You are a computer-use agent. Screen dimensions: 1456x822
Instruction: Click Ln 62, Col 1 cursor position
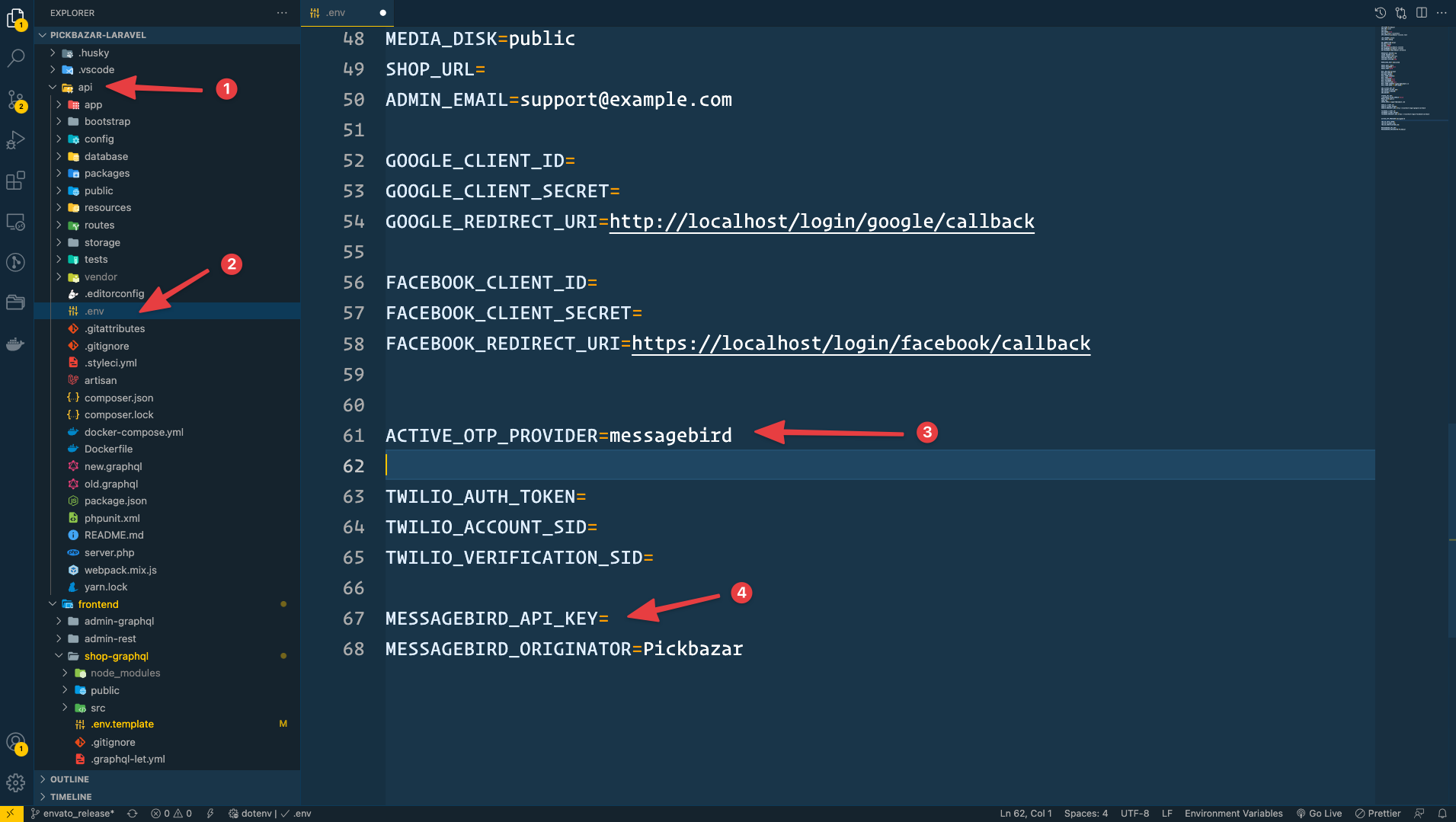click(x=1026, y=814)
